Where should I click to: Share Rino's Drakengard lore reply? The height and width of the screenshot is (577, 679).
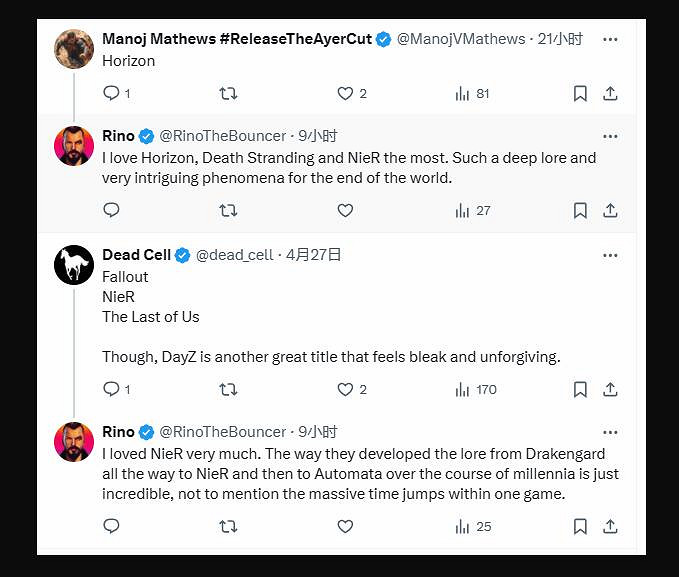pos(610,526)
